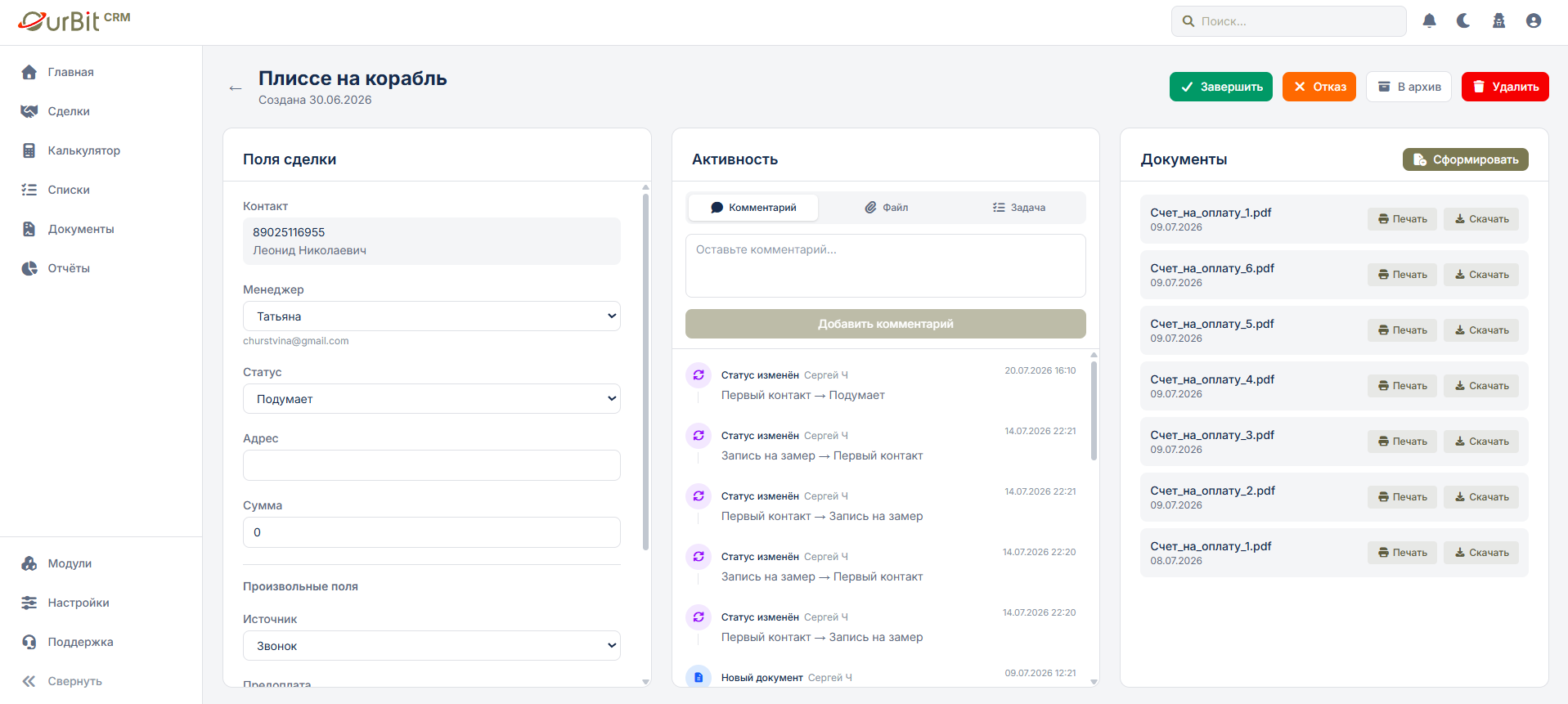Open the Источник dropdown (Звонок)
Viewport: 1568px width, 704px height.
pos(432,646)
